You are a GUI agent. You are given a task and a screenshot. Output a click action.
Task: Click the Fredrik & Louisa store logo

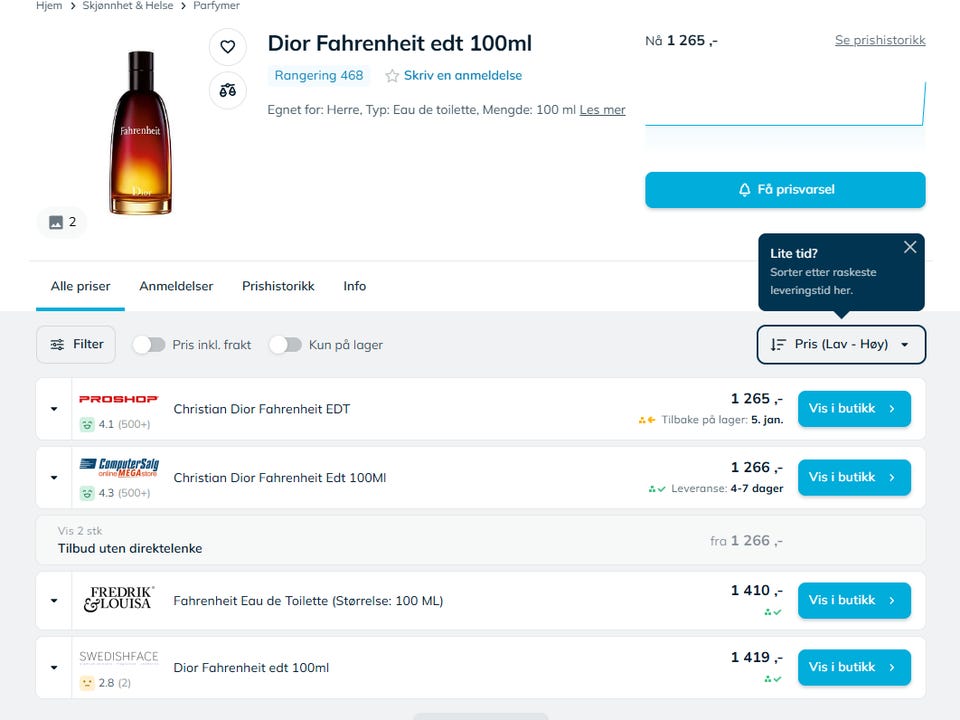119,600
